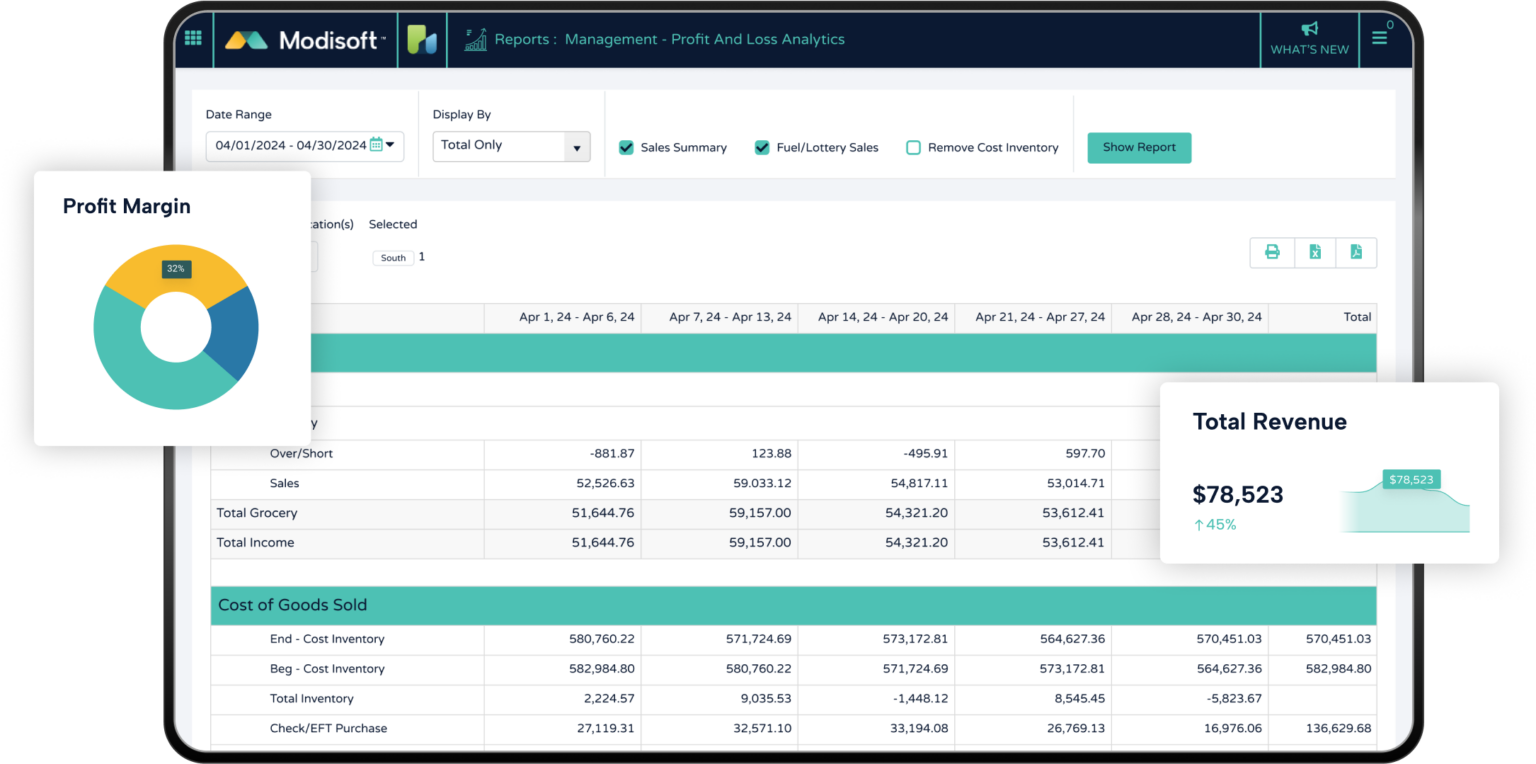Open the apps grid icon in top bar
Image resolution: width=1536 pixels, height=764 pixels.
click(193, 39)
